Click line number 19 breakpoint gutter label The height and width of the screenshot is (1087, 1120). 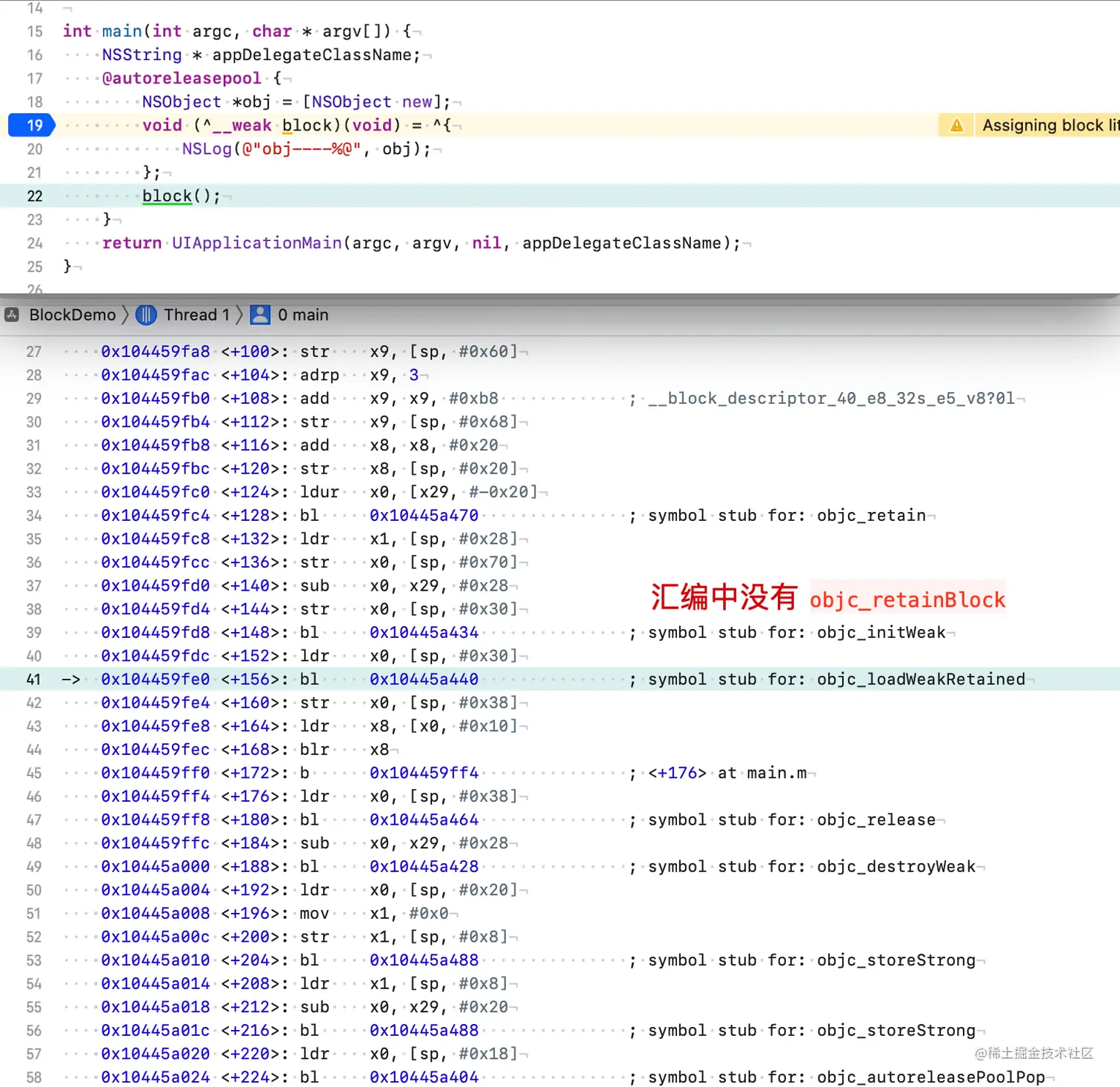(35, 125)
